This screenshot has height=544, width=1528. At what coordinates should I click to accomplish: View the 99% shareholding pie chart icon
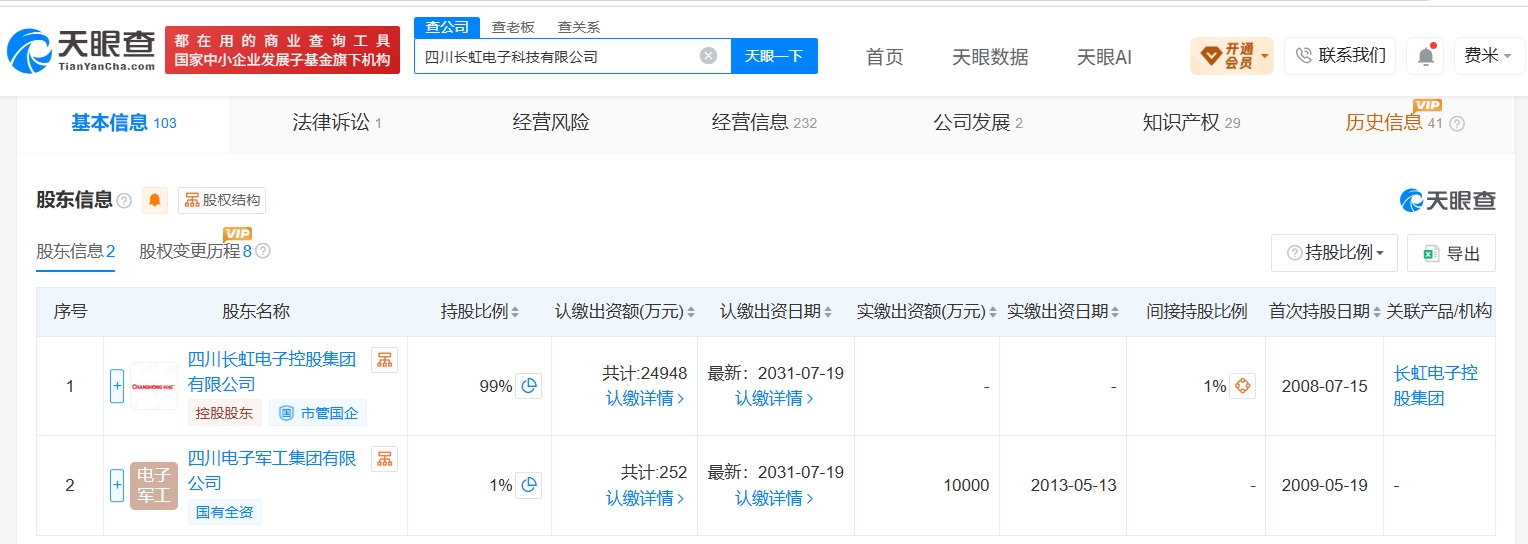coord(529,386)
